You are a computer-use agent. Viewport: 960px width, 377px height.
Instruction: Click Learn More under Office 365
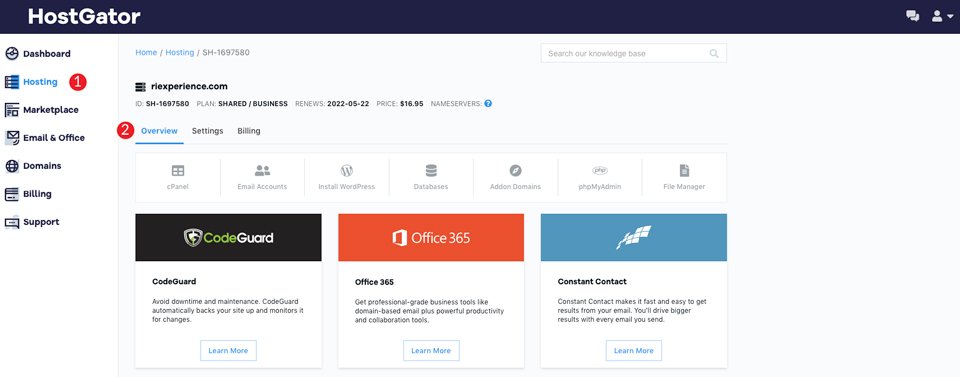pyautogui.click(x=431, y=351)
